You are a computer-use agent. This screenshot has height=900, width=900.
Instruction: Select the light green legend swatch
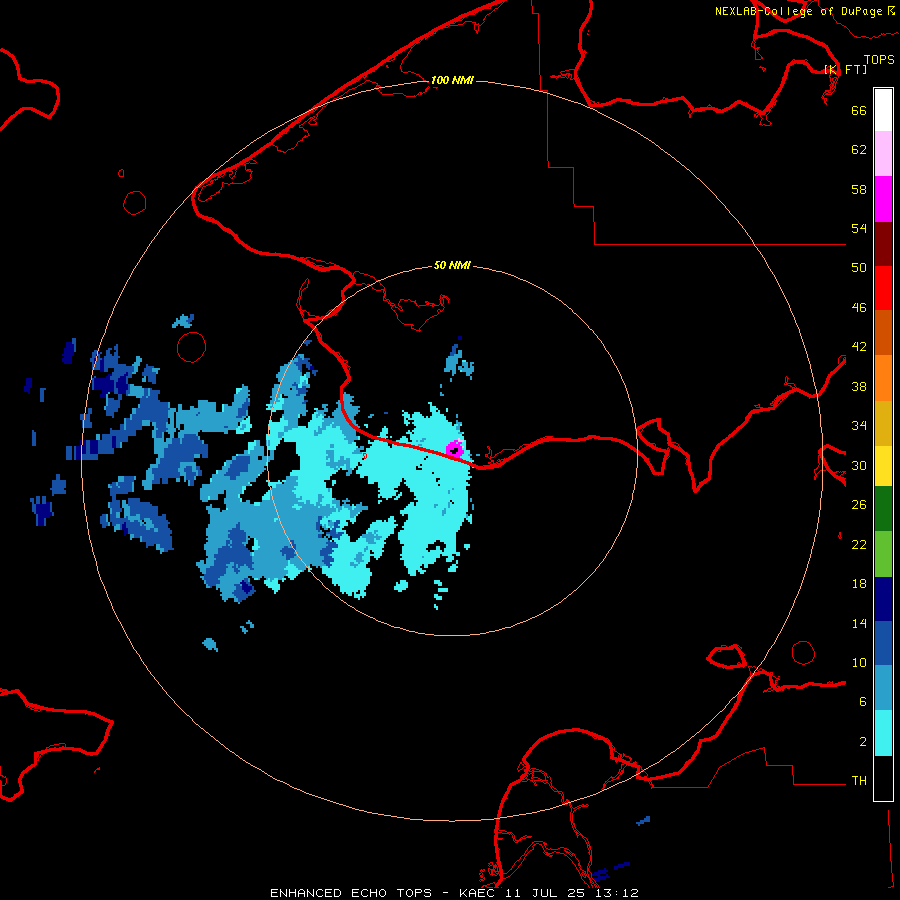point(883,554)
